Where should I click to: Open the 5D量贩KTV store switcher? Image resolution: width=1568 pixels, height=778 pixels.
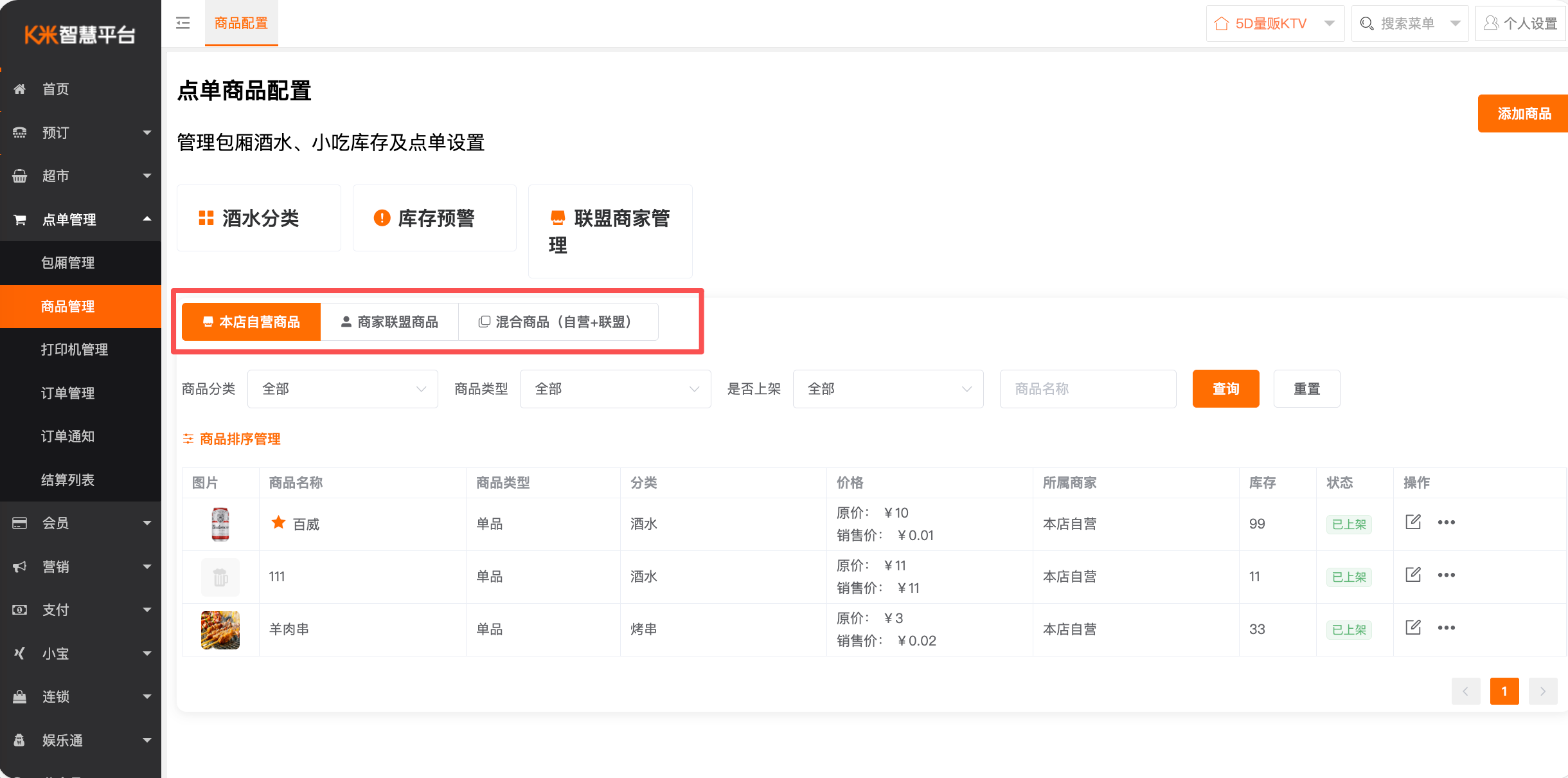[1274, 23]
